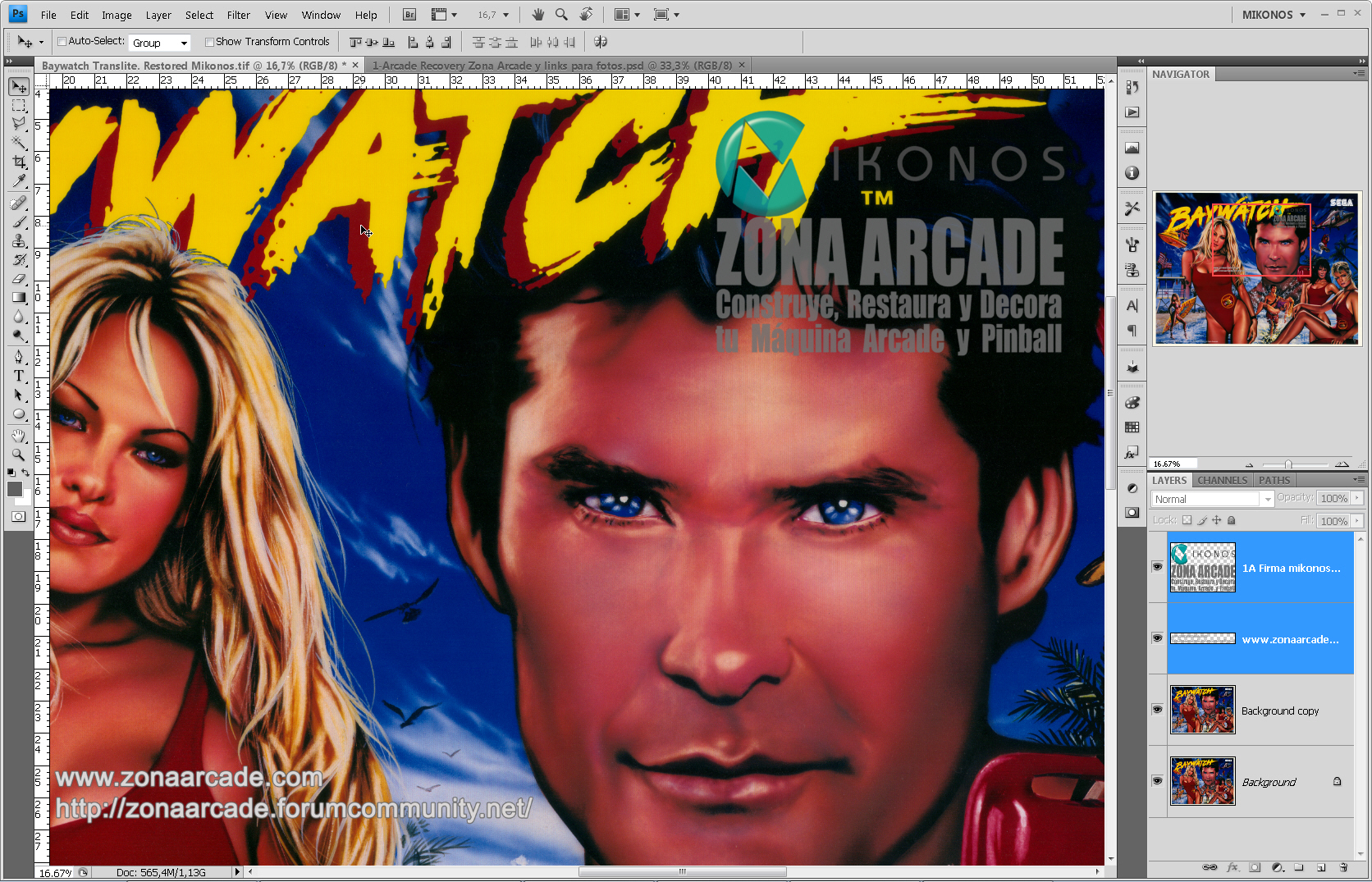Switch to the Channels tab

click(1222, 480)
